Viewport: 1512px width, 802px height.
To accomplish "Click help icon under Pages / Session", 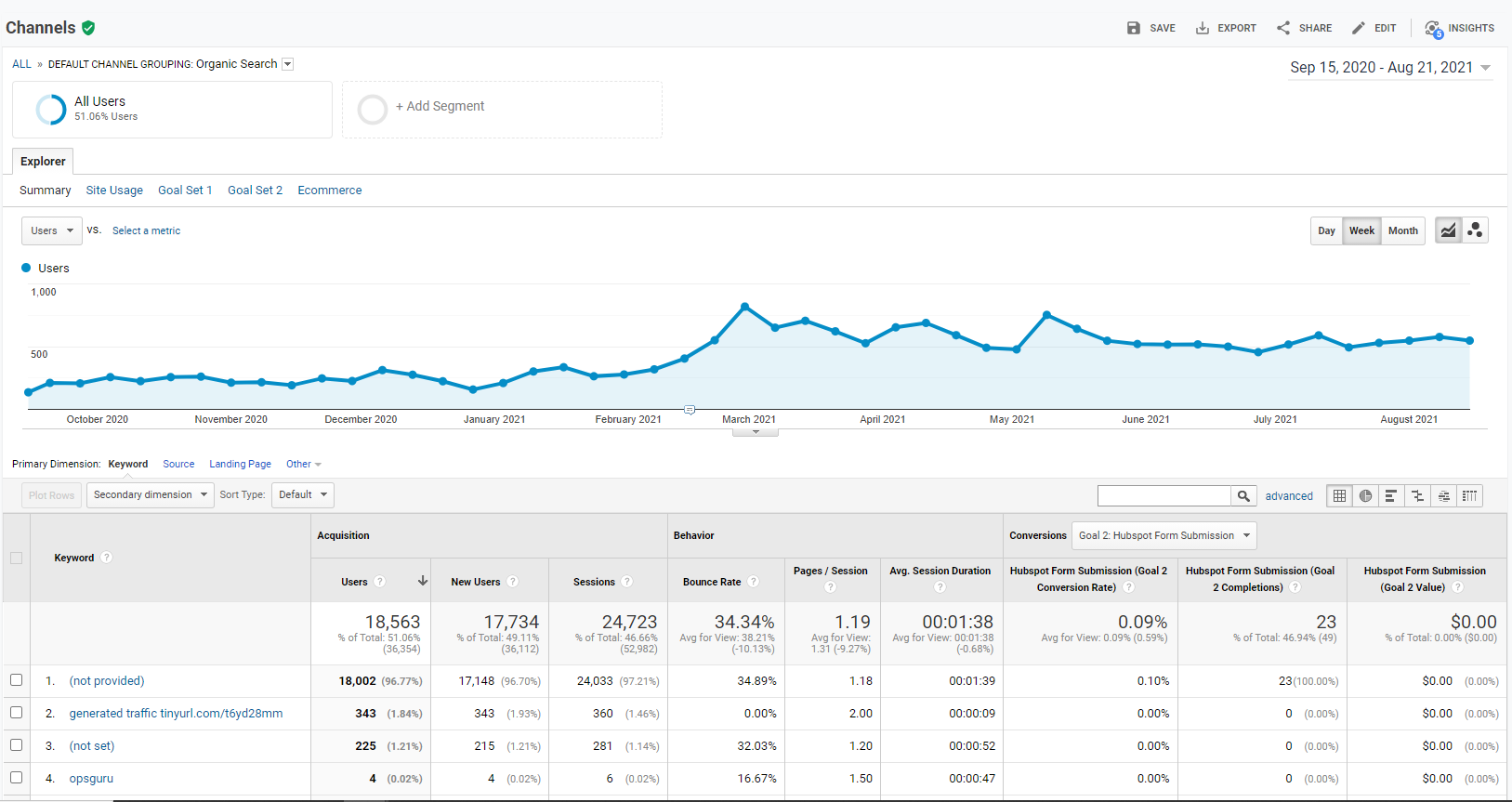I will (x=831, y=587).
